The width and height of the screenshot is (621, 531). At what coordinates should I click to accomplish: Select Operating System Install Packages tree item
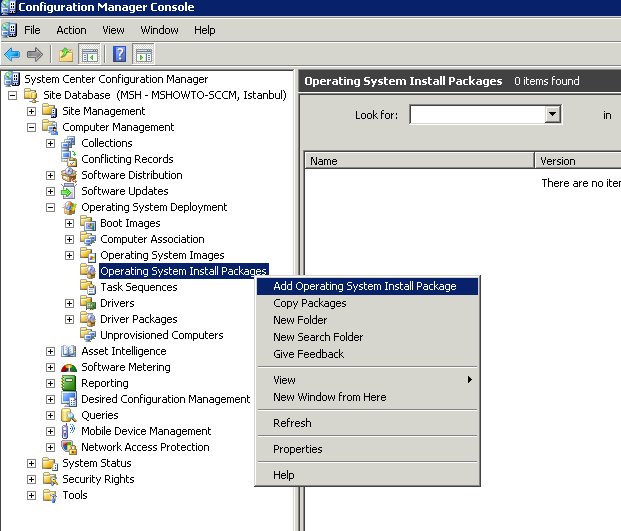click(183, 271)
